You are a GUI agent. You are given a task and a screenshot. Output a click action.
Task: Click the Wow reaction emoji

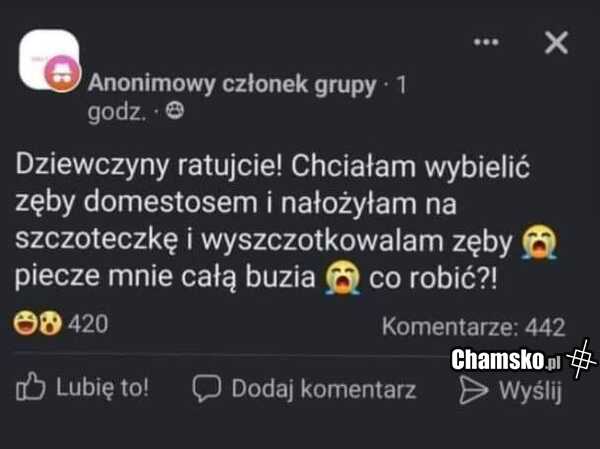point(50,323)
